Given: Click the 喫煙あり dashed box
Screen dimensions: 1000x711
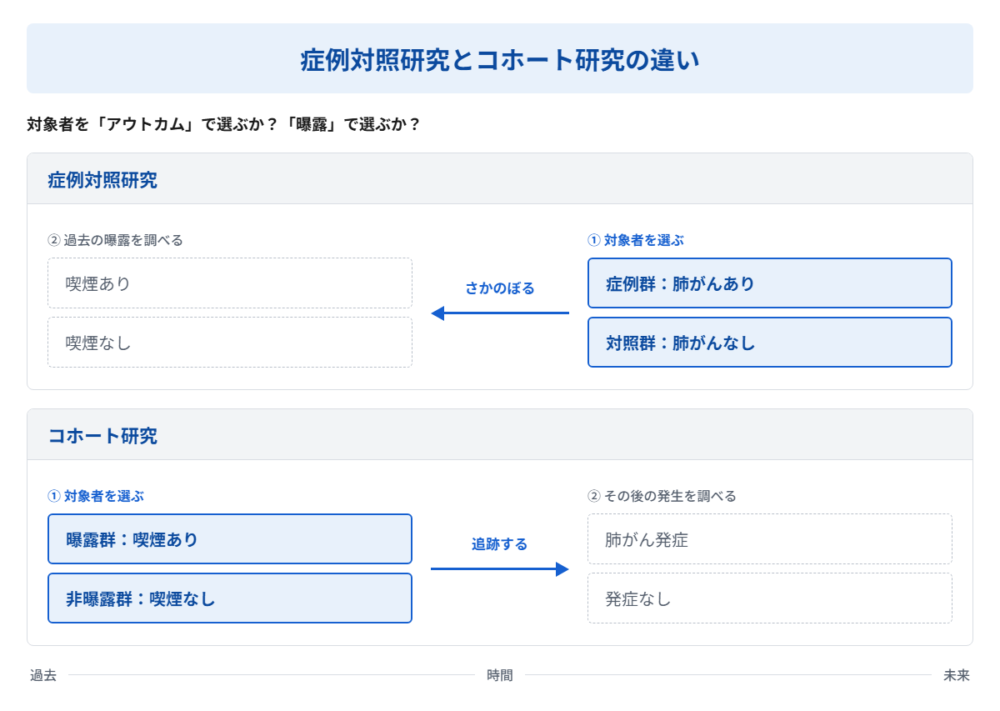Looking at the screenshot, I should (230, 283).
